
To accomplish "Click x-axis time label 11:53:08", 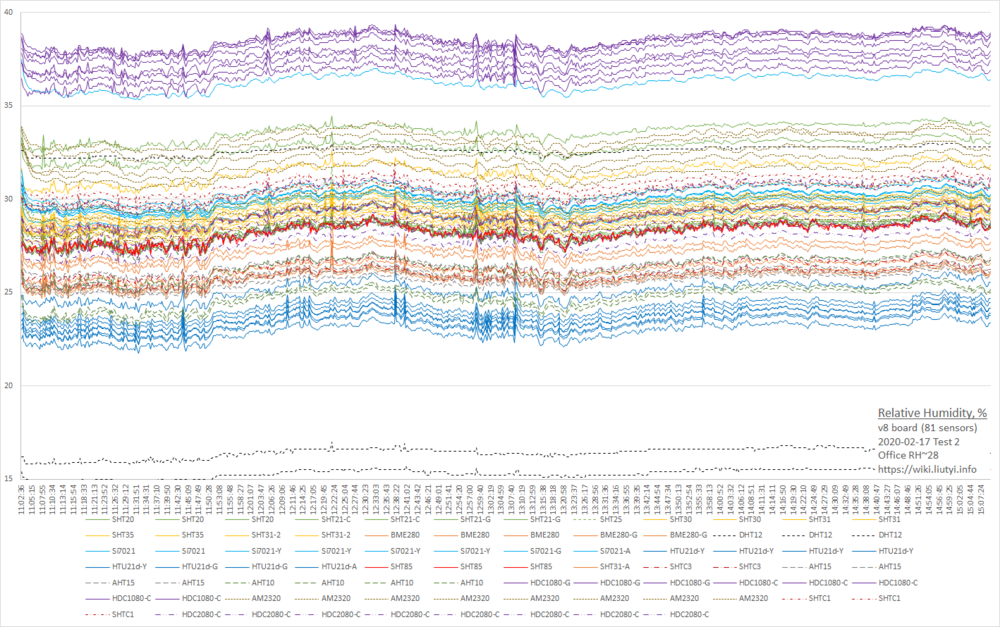I will pos(219,499).
